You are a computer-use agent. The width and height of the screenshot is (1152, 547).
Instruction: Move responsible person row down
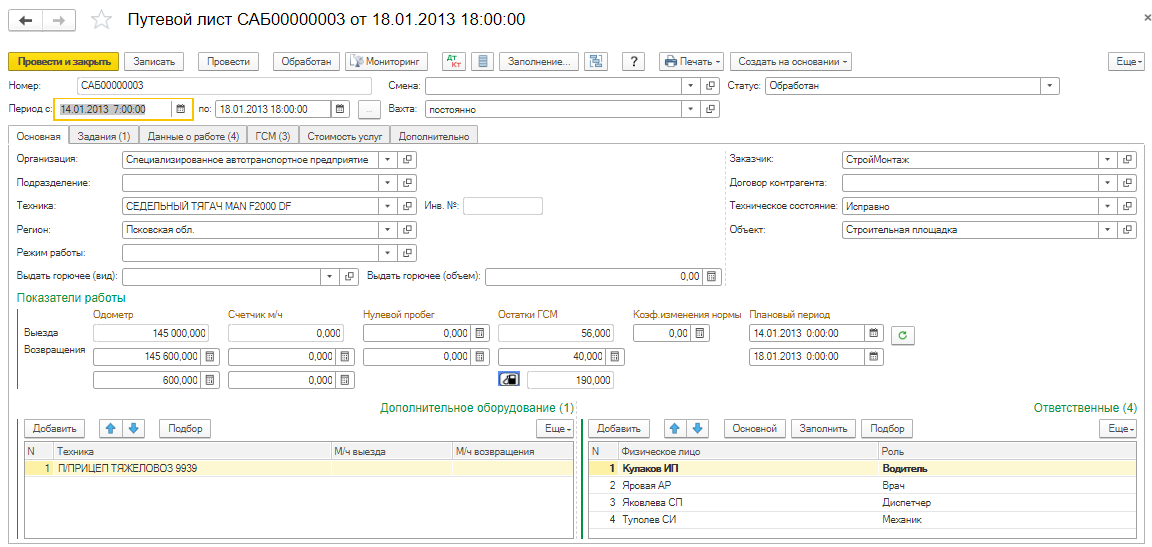pos(697,427)
